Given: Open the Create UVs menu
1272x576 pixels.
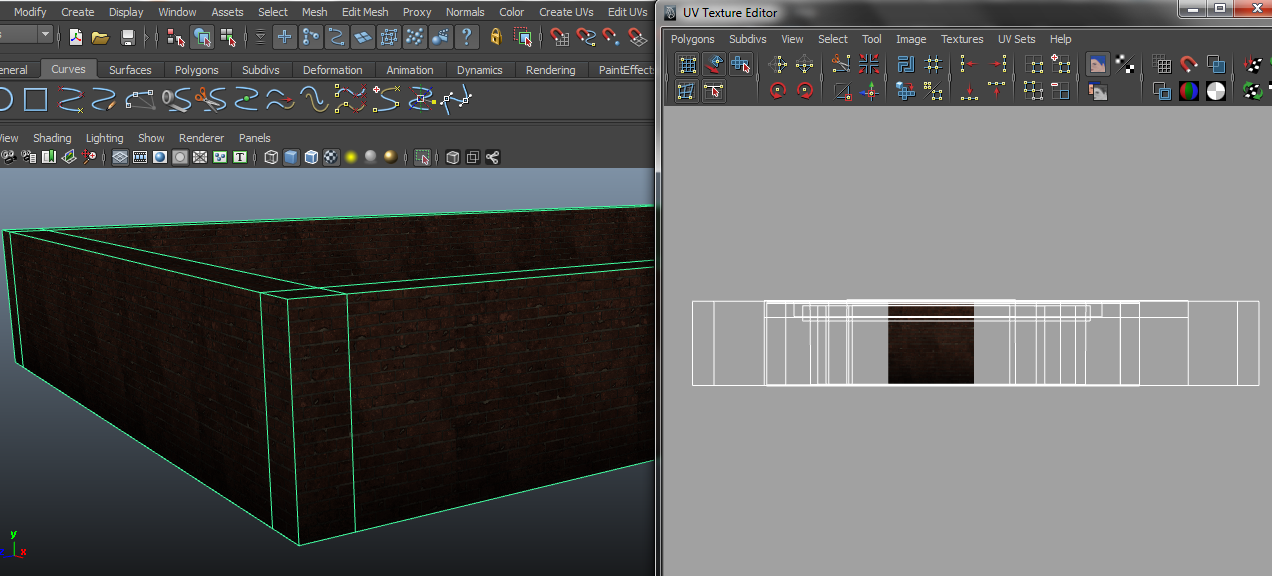Looking at the screenshot, I should [x=566, y=12].
